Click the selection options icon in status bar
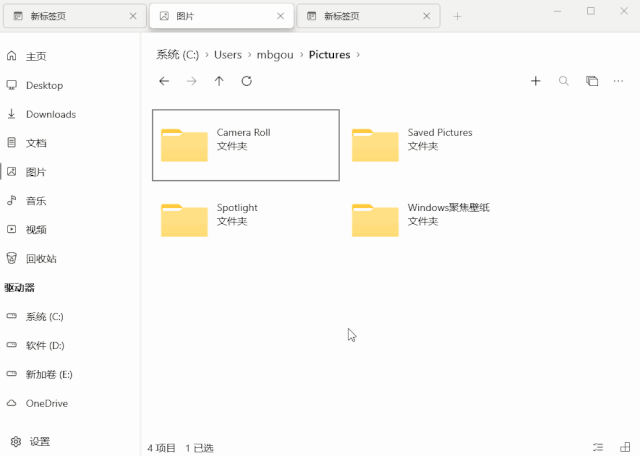 tap(598, 447)
